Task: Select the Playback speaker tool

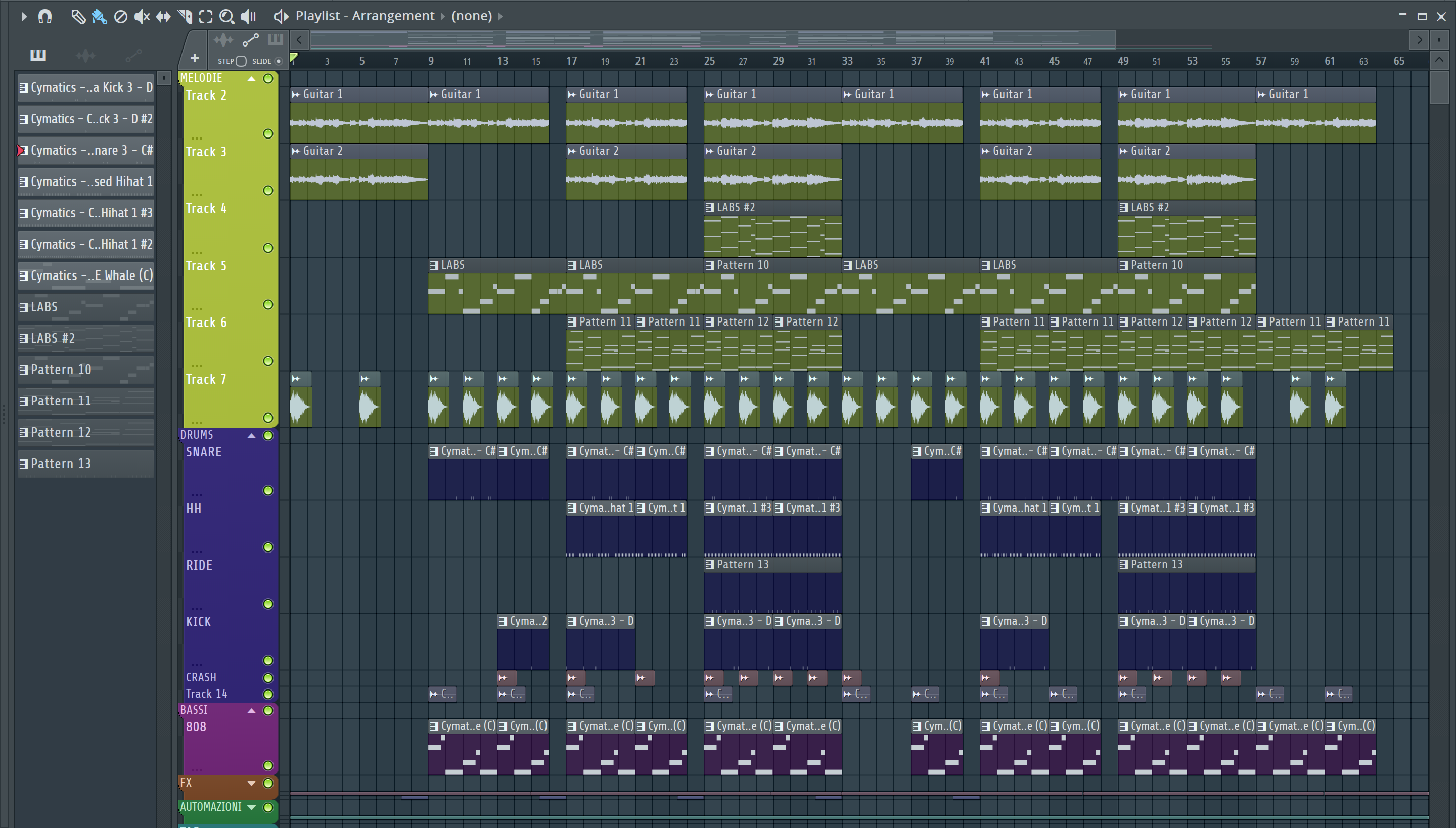Action: pyautogui.click(x=249, y=17)
